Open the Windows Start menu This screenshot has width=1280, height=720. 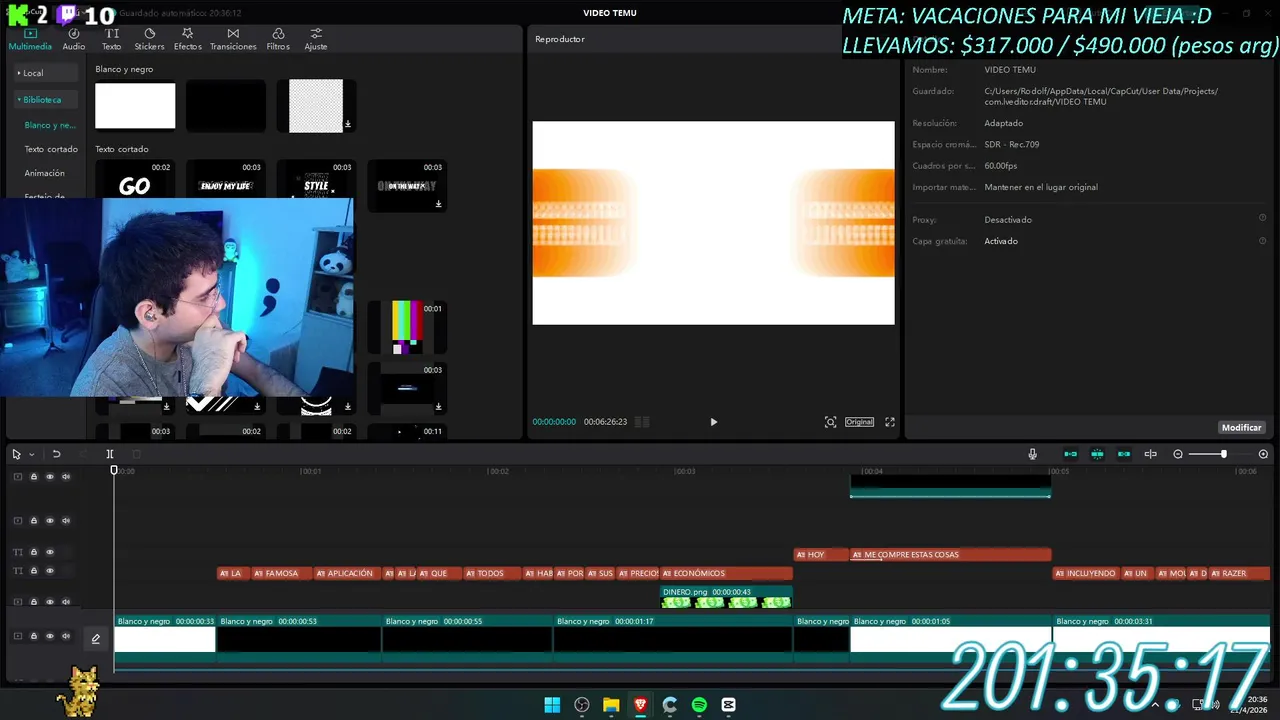pos(552,705)
